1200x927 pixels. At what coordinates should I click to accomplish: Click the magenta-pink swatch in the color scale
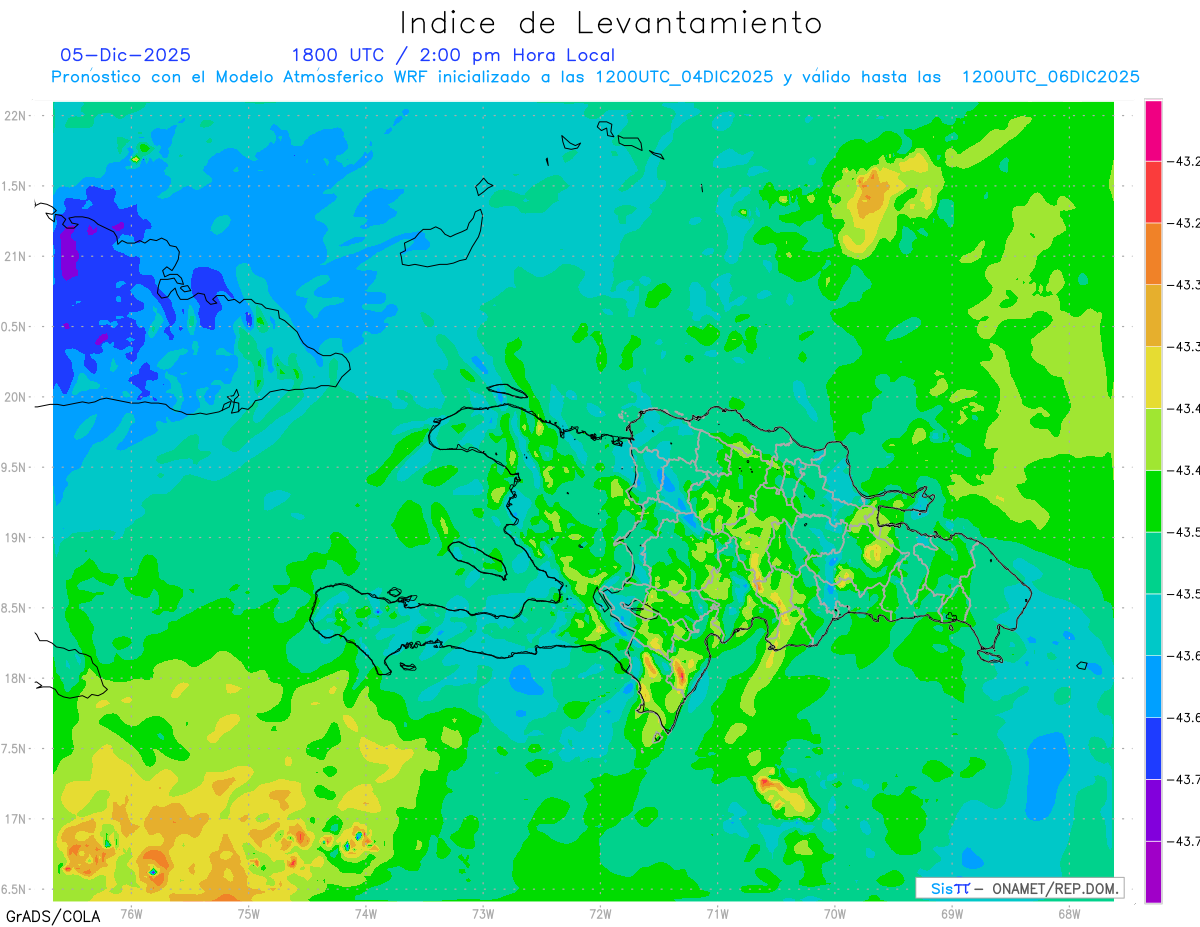(1153, 129)
